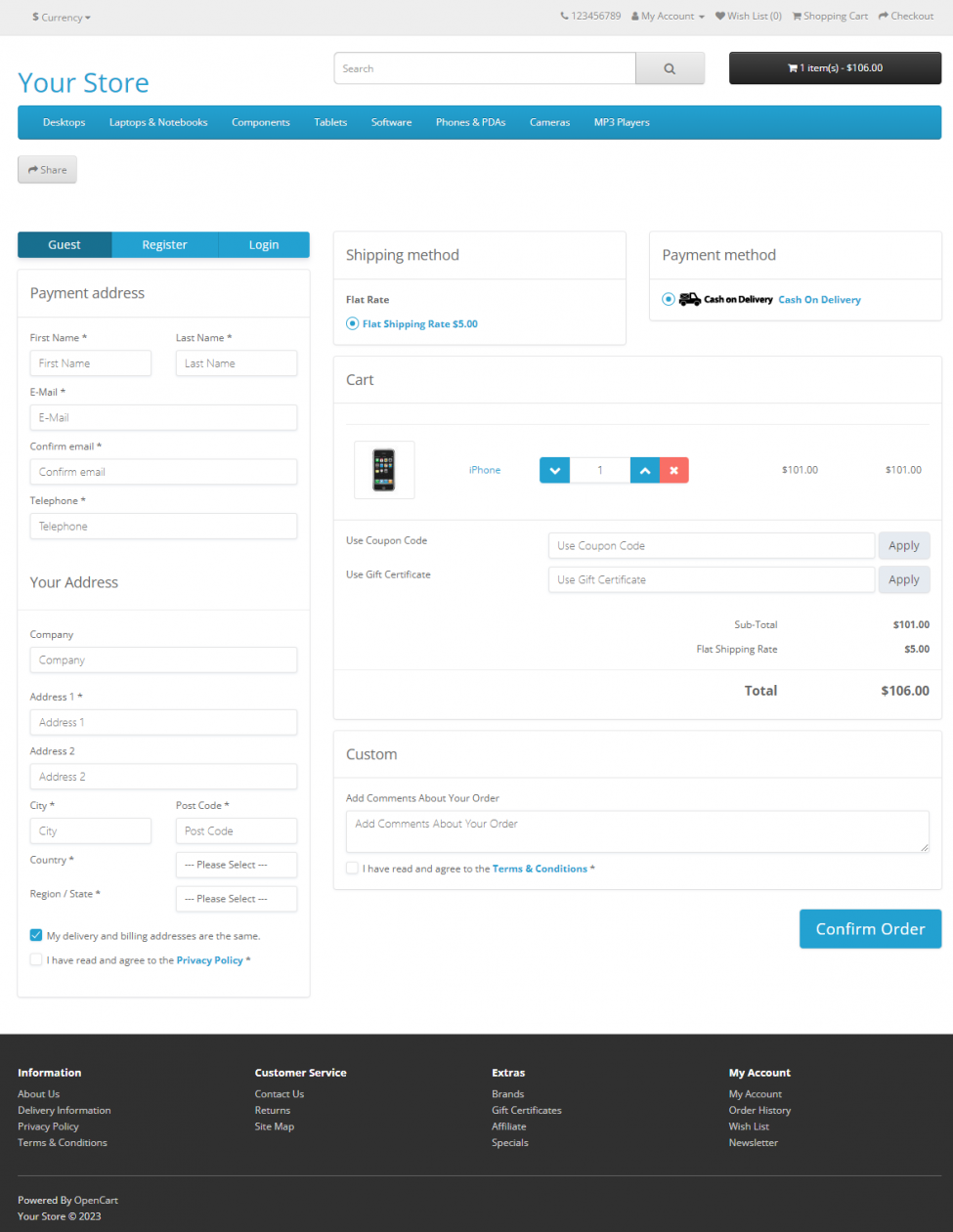Open the Phones & PDAs category menu
Viewport: 953px width, 1232px height.
(x=470, y=122)
